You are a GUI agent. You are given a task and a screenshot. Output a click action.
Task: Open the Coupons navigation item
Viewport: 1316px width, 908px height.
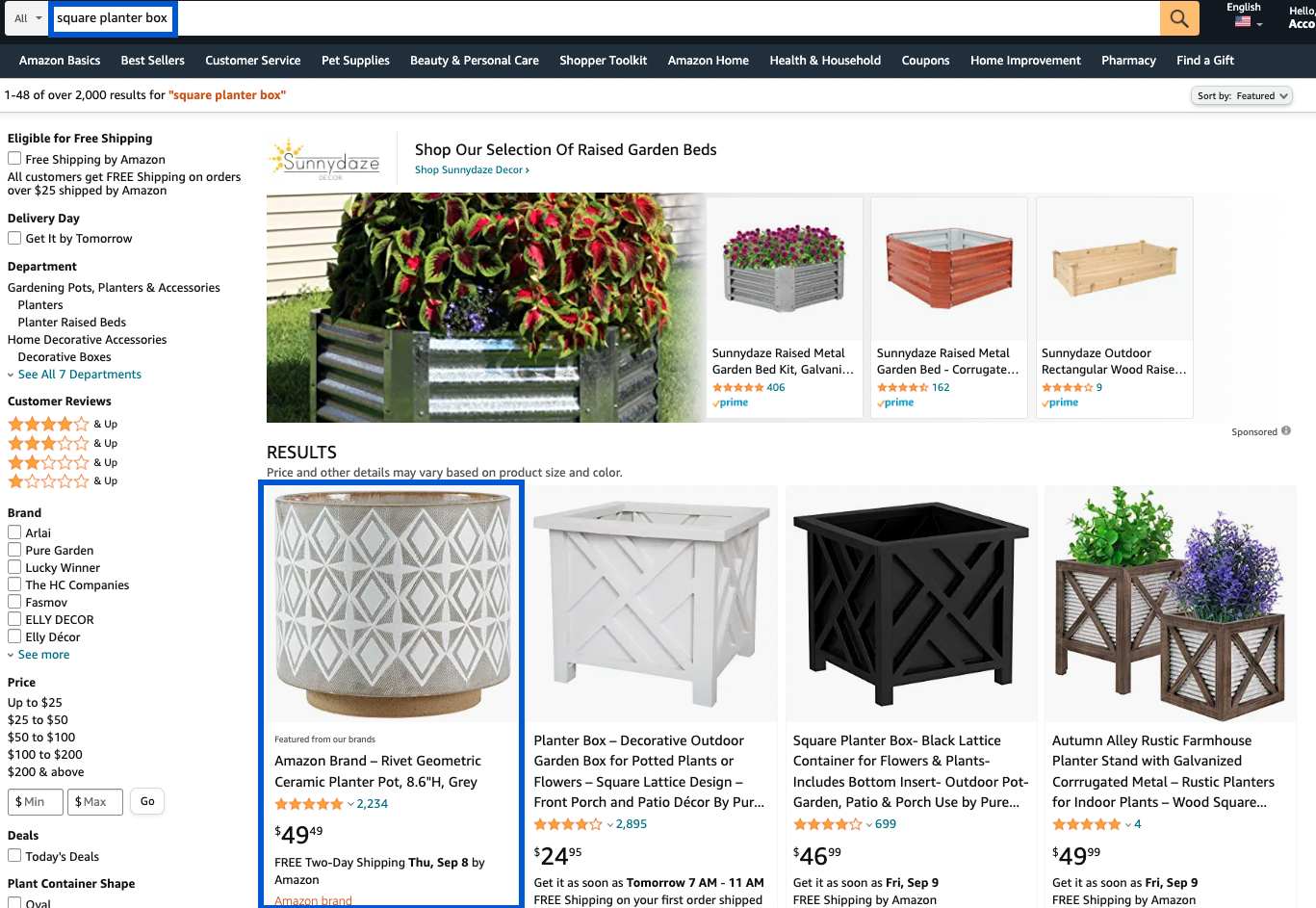(x=925, y=60)
